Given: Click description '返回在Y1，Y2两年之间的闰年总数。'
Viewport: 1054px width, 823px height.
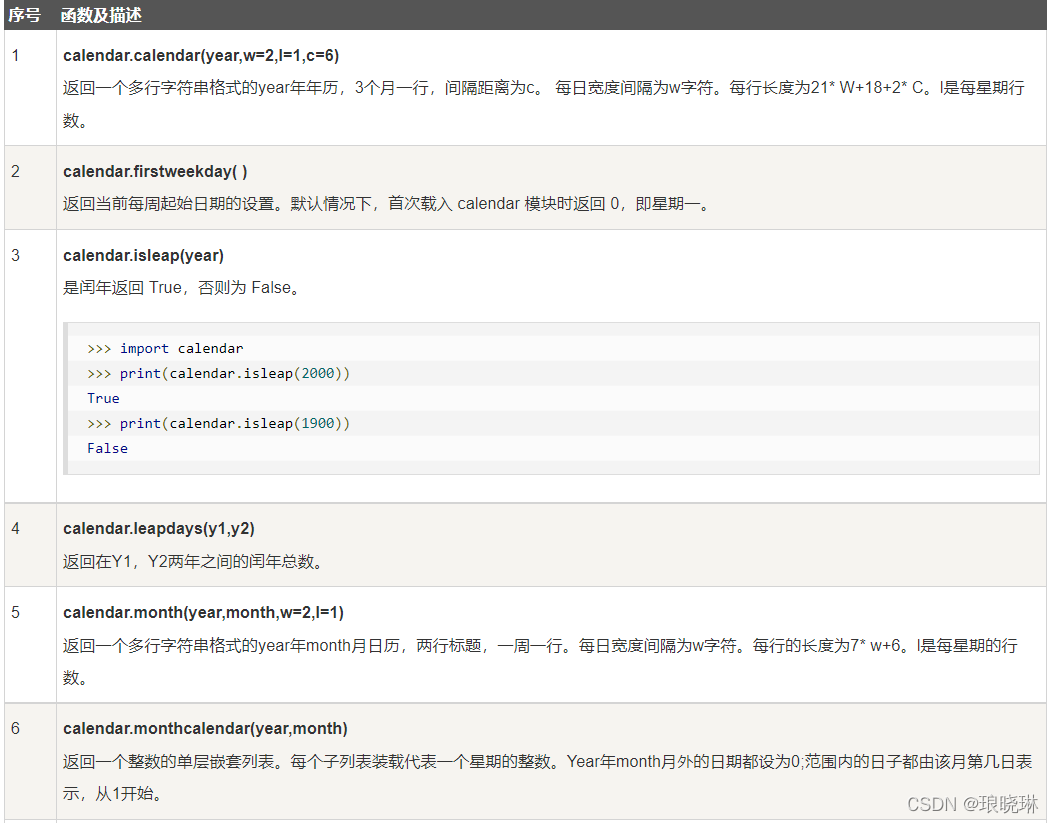Looking at the screenshot, I should point(193,561).
